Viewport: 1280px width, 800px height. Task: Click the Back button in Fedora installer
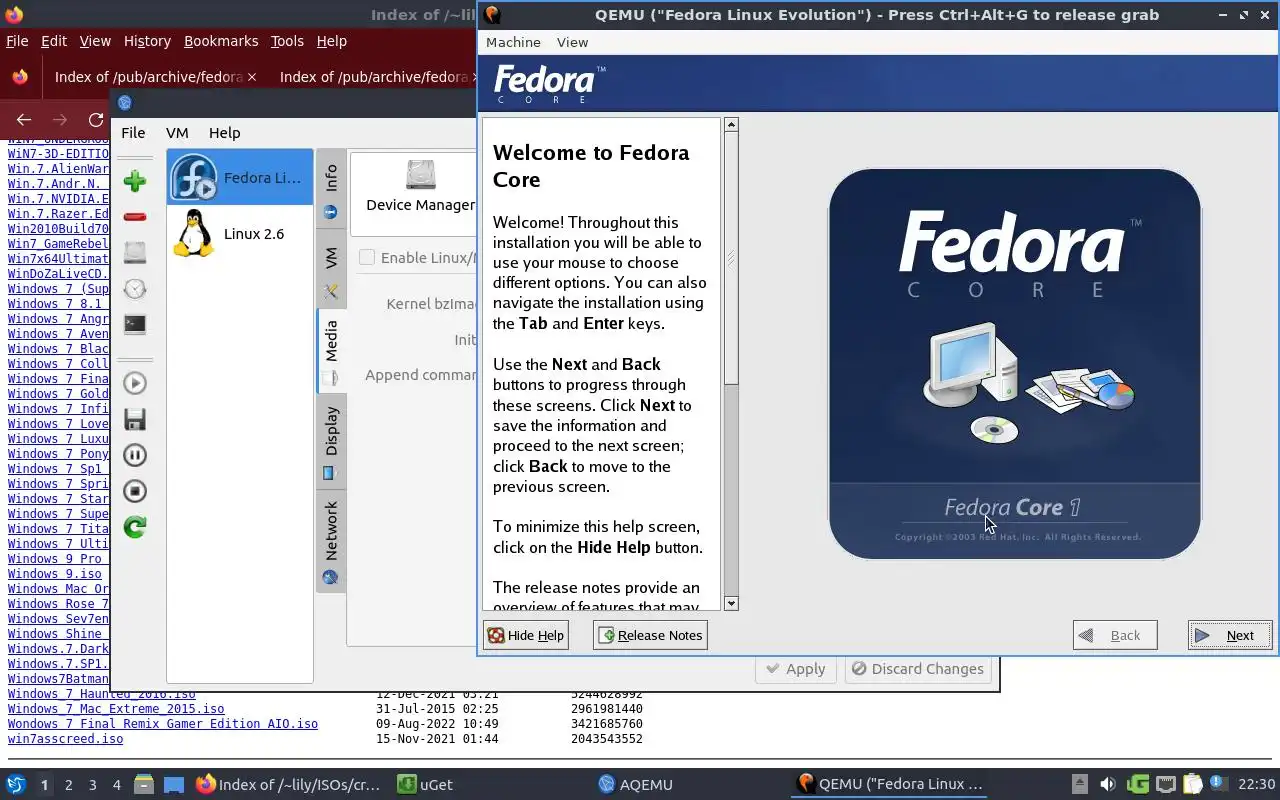pos(1115,635)
